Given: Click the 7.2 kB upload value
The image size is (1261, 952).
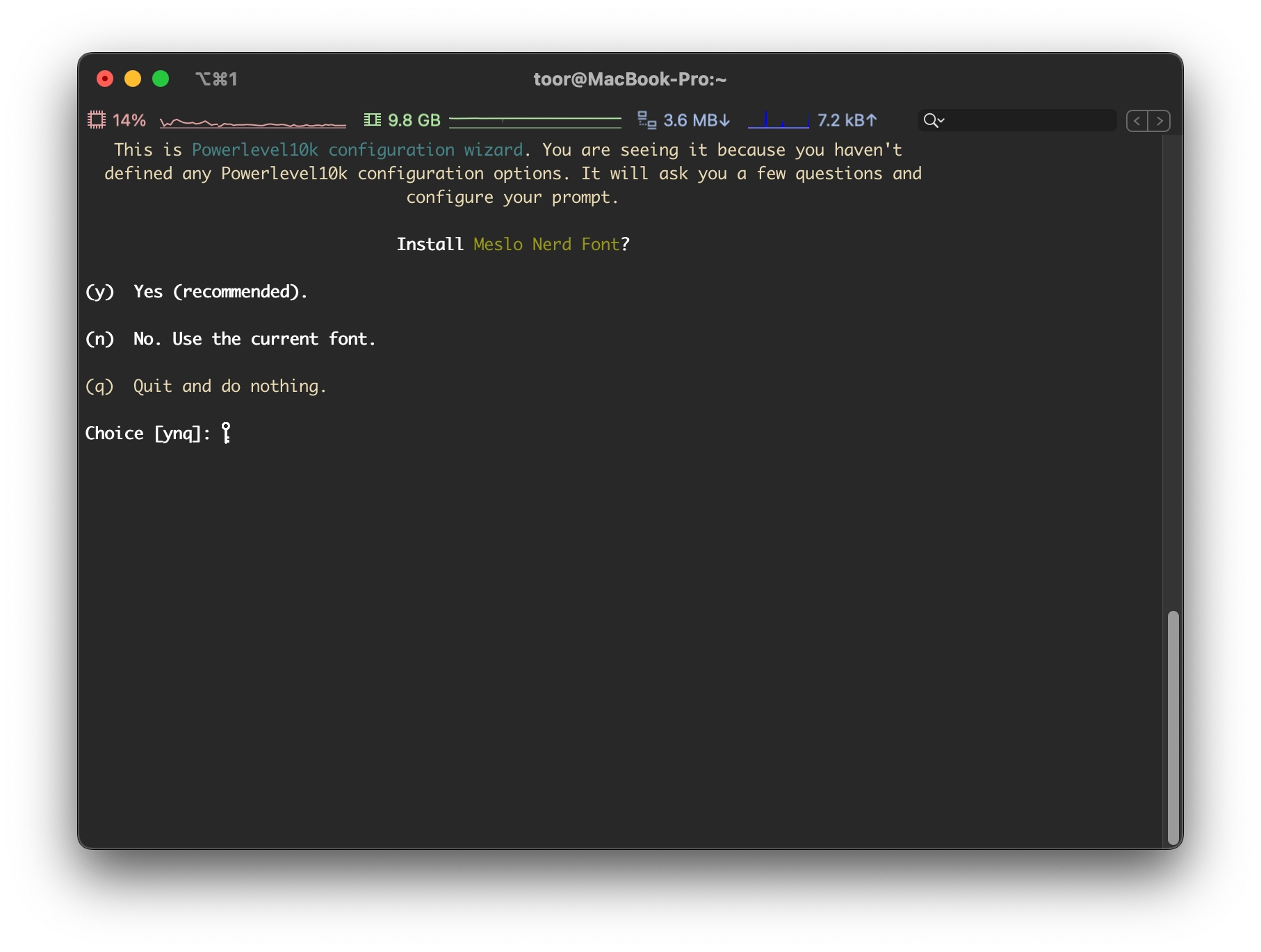Looking at the screenshot, I should [x=847, y=120].
